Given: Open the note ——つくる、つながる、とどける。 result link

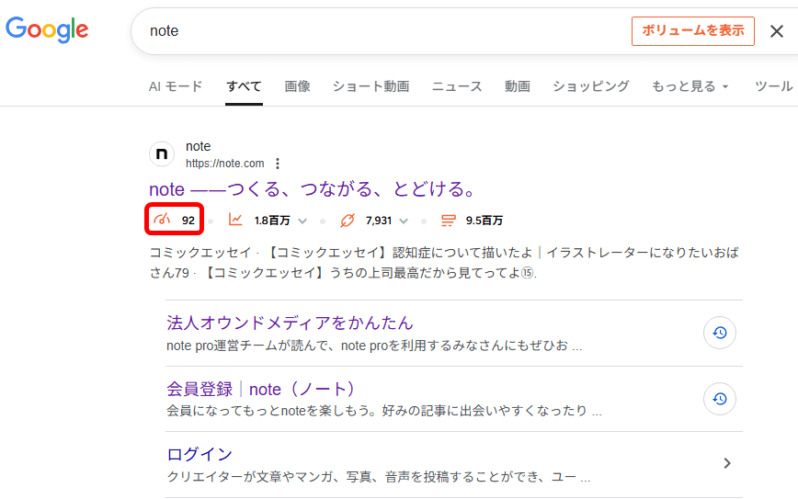Looking at the screenshot, I should 311,189.
